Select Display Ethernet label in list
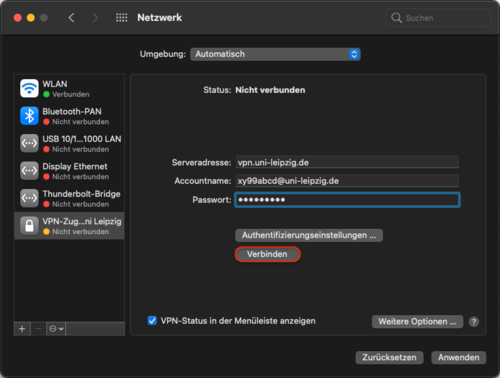The image size is (500, 378). 75,166
